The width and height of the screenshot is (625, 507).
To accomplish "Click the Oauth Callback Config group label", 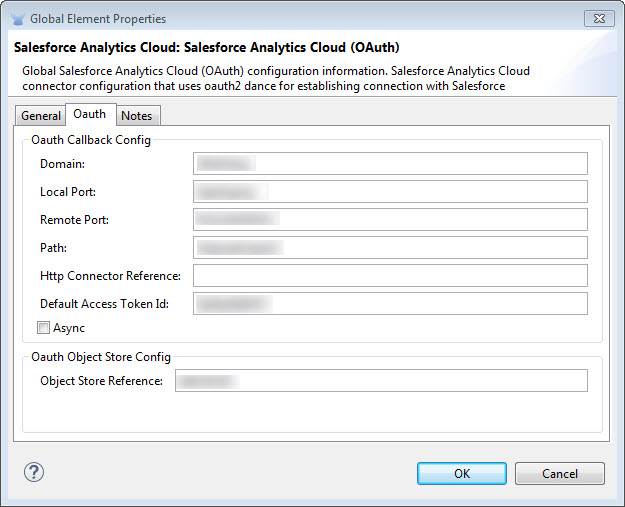I will (x=91, y=140).
